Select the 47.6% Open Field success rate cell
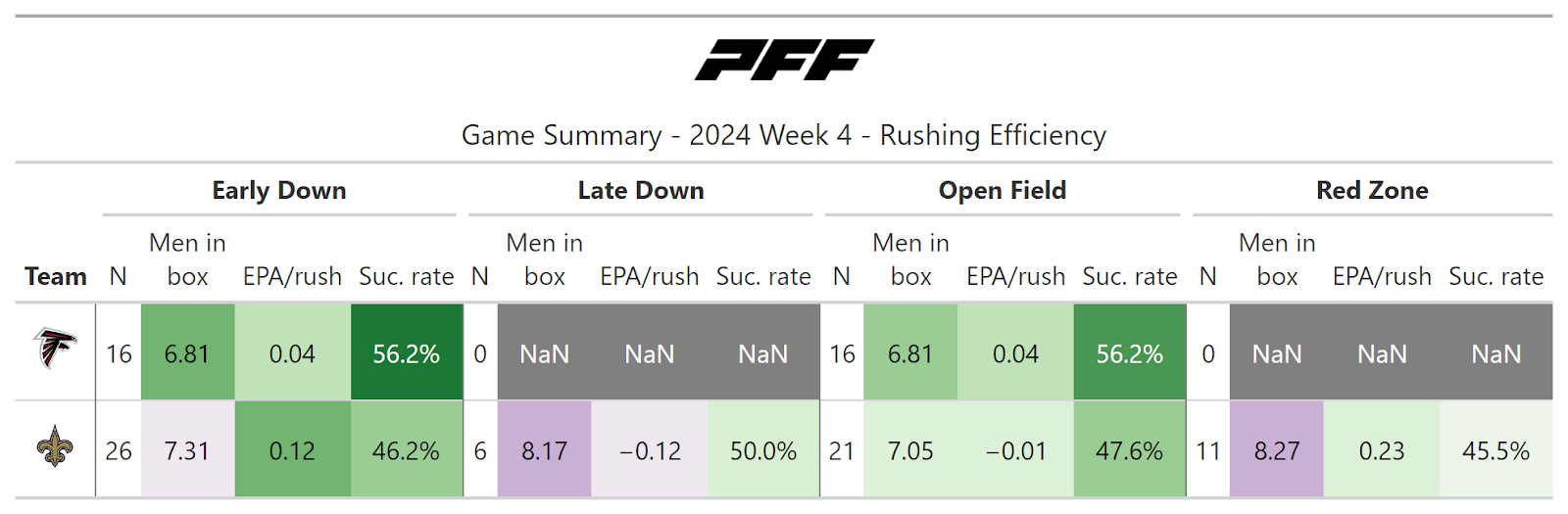The image size is (1568, 514). point(1129,450)
